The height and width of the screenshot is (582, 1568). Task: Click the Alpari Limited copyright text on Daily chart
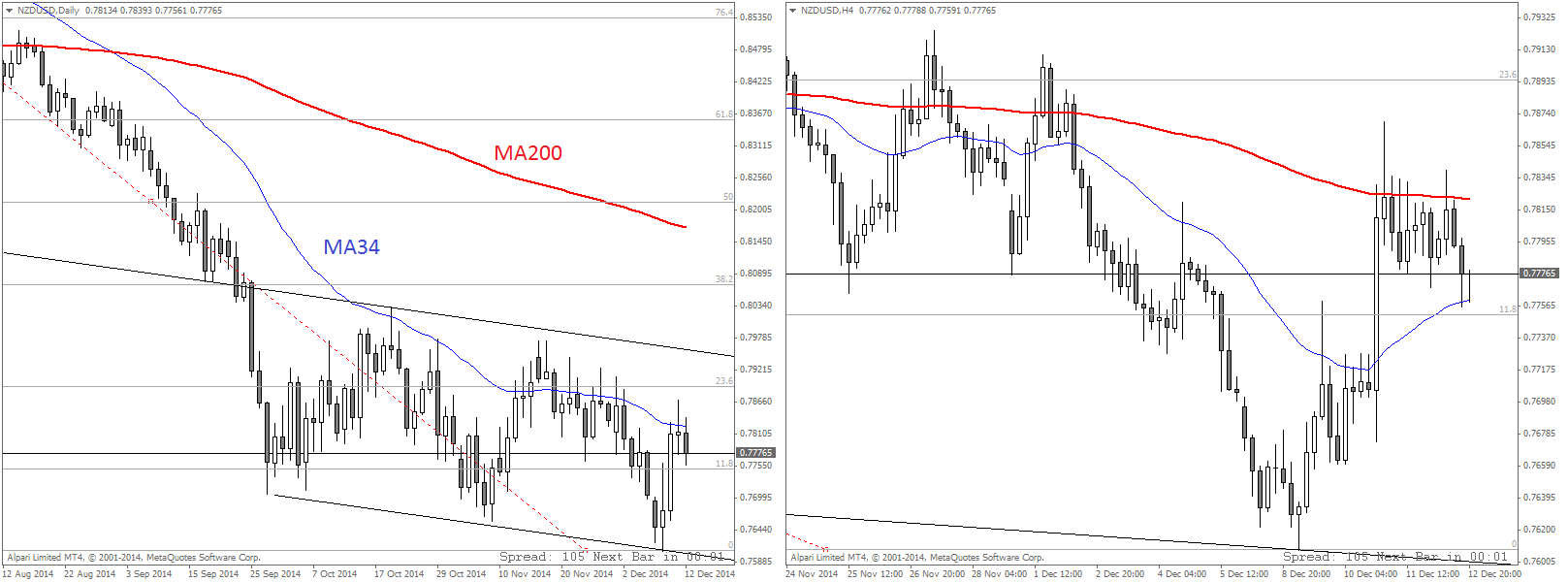tap(134, 558)
